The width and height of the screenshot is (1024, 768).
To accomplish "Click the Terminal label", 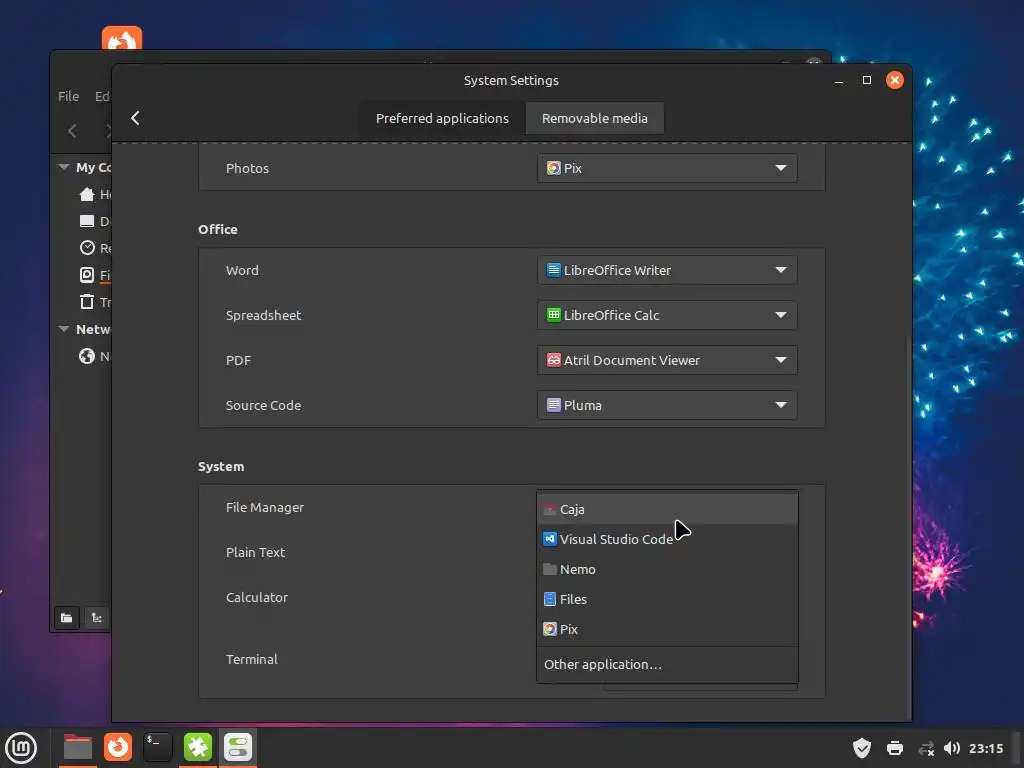I will pyautogui.click(x=251, y=660).
